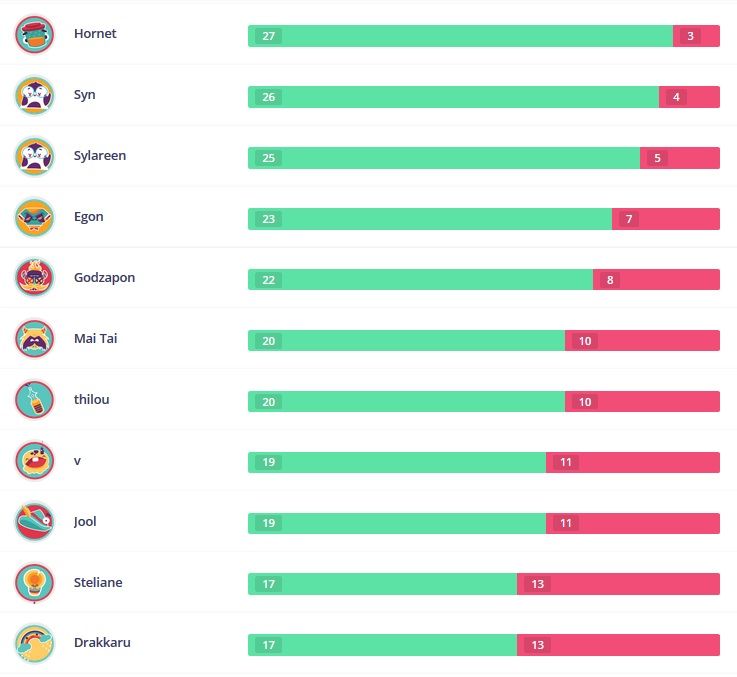
Task: Click the green badge showing 19 for Jool
Action: [x=268, y=523]
